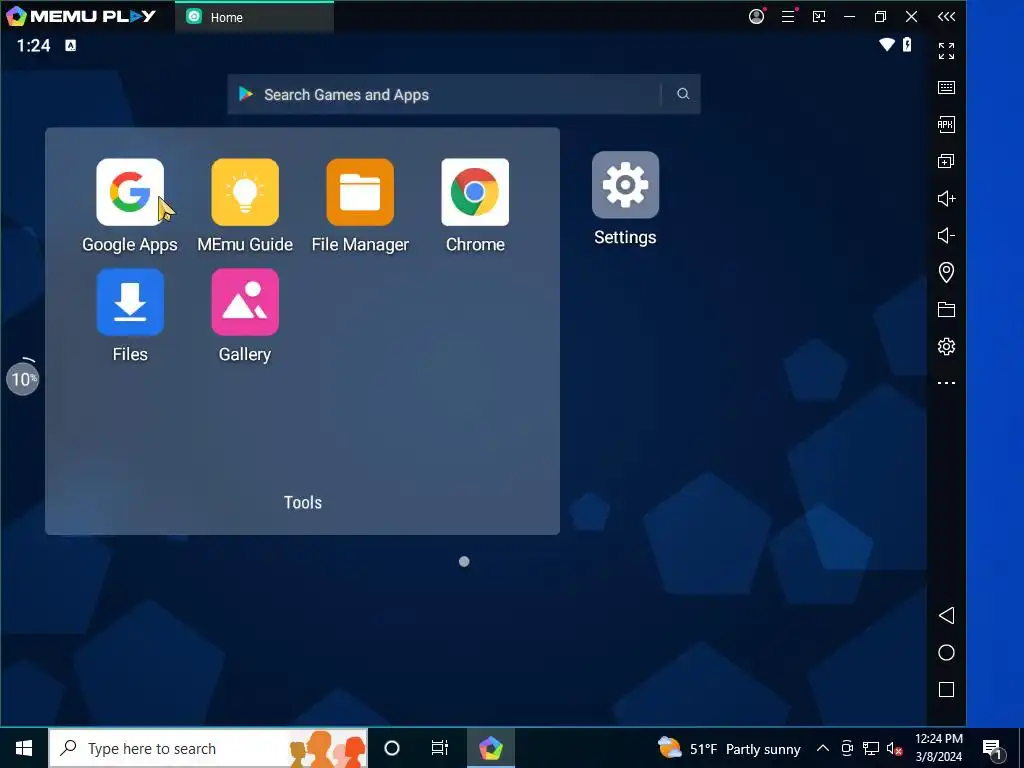Viewport: 1024px width, 768px height.
Task: Show more tools via three dots in sidebar
Action: (946, 383)
